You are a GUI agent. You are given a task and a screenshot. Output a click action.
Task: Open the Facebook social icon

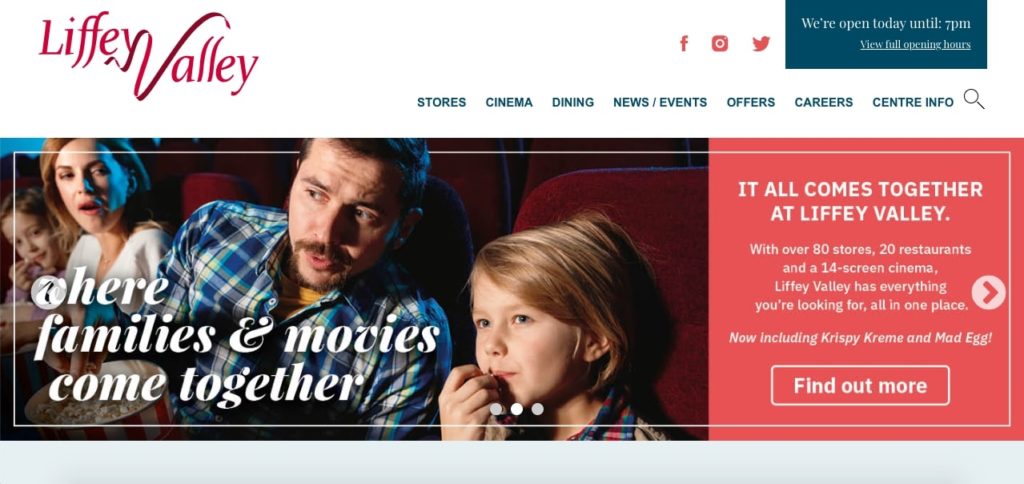[684, 44]
